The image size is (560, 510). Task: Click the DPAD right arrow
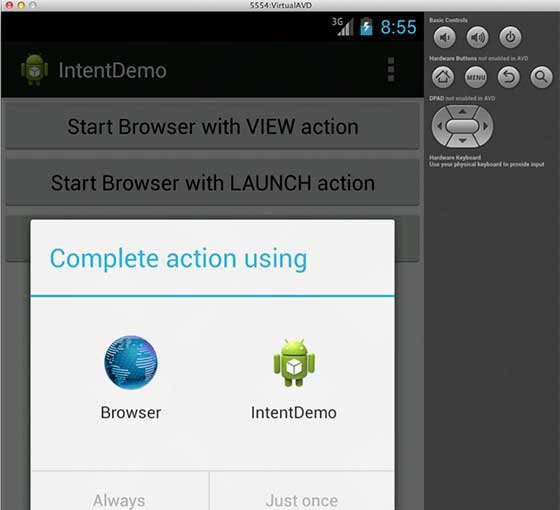pyautogui.click(x=486, y=126)
